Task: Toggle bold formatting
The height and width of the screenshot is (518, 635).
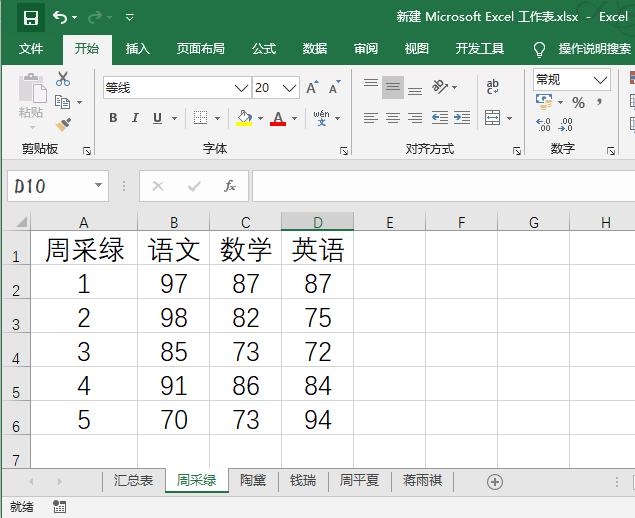Action: pyautogui.click(x=113, y=118)
